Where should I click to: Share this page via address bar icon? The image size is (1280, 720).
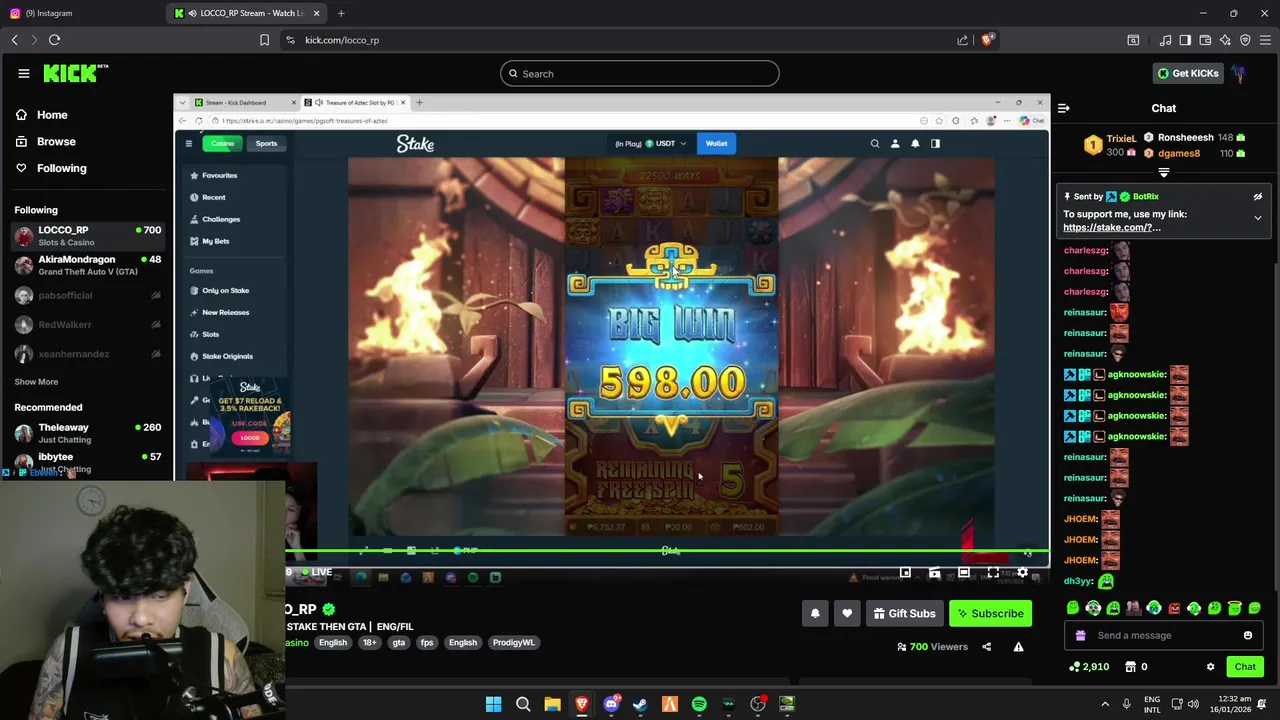(x=962, y=40)
